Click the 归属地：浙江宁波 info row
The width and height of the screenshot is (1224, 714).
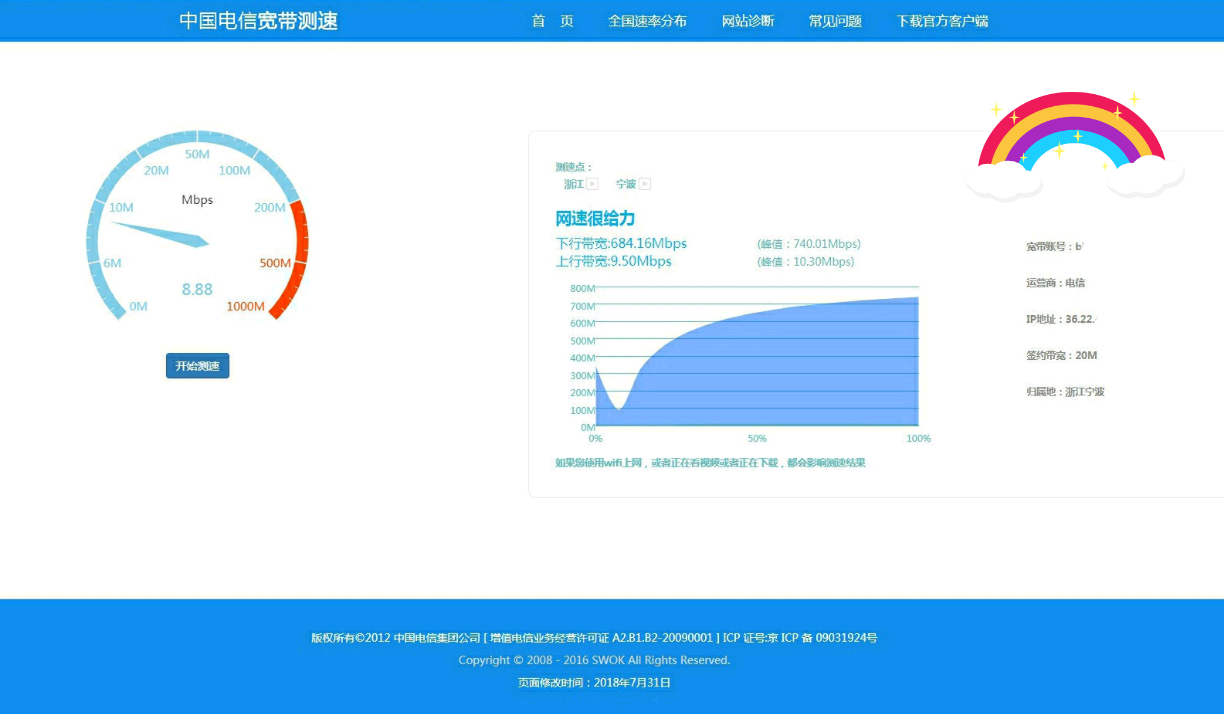1065,391
